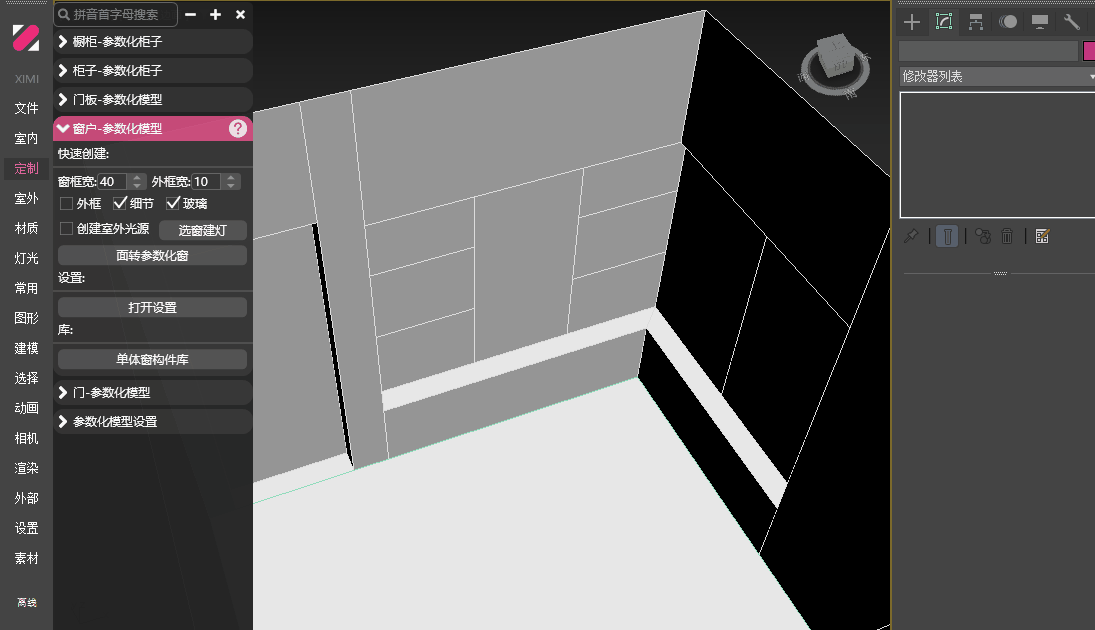Click the pink object color swatch

[1089, 51]
